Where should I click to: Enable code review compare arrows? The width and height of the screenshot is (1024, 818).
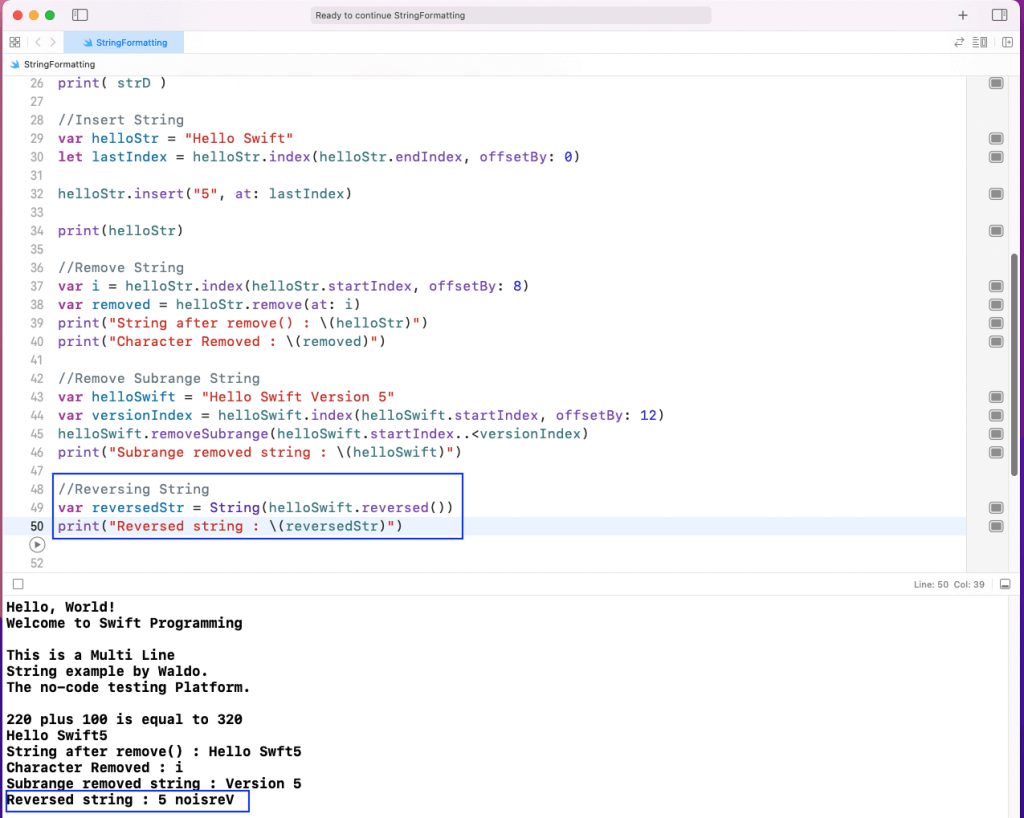(960, 42)
